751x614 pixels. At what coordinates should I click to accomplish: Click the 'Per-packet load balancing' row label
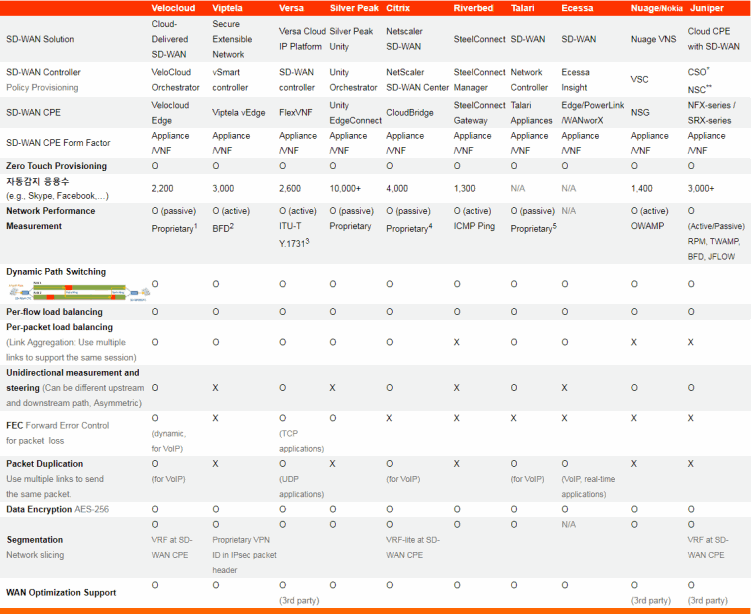coord(59,327)
